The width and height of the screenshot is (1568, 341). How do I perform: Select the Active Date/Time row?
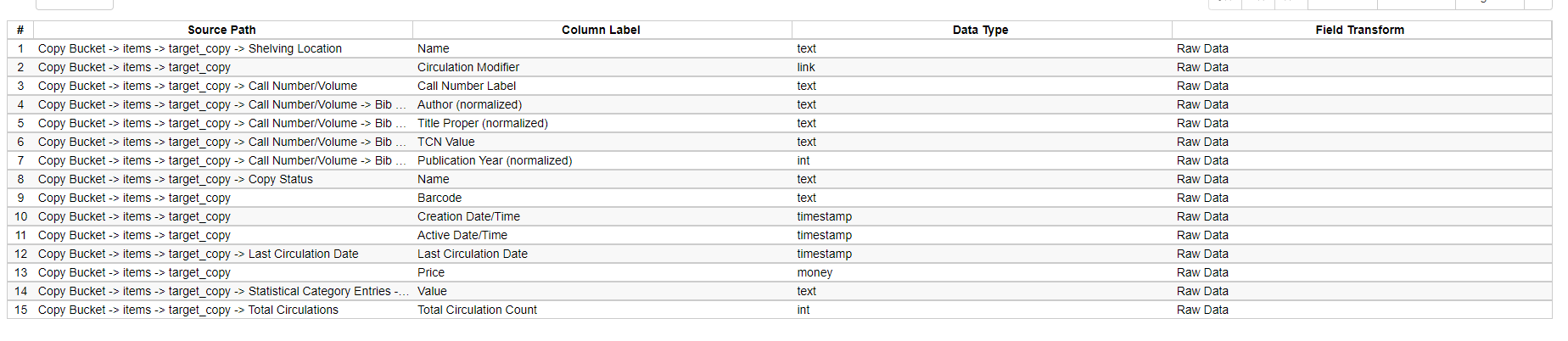(x=462, y=235)
